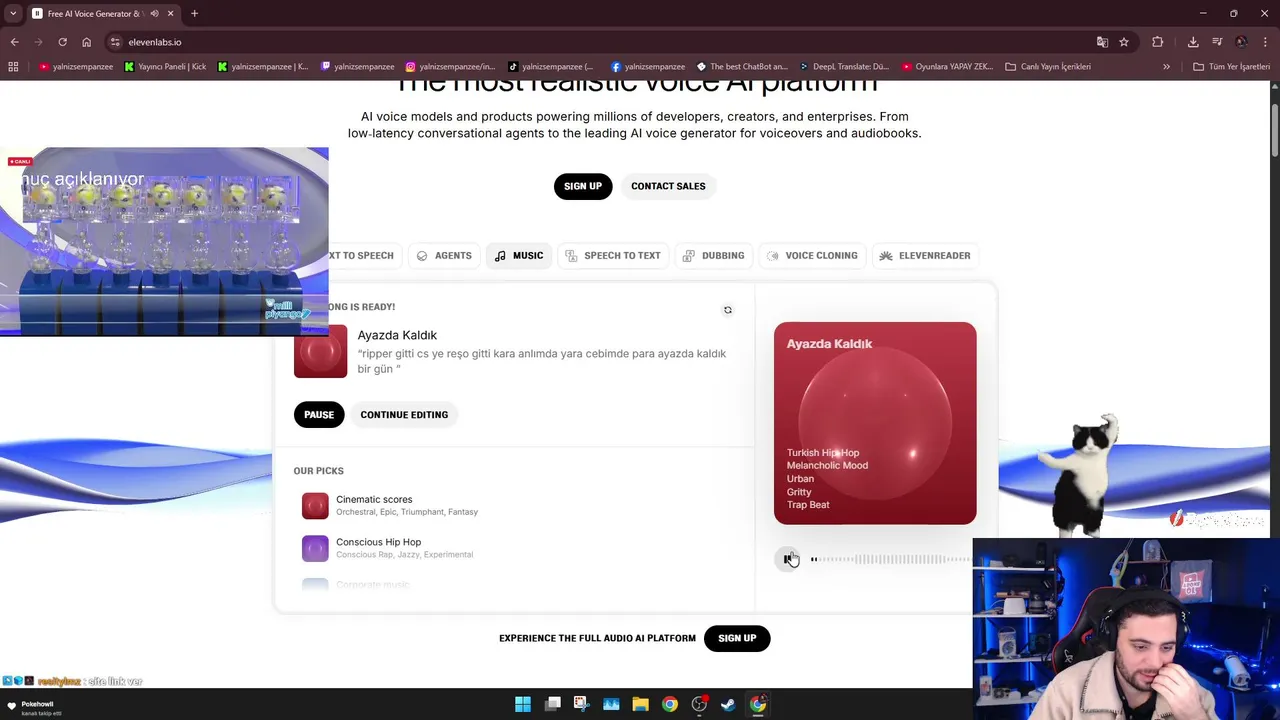The width and height of the screenshot is (1280, 720).
Task: Pause the song with the player pause icon
Action: [788, 559]
